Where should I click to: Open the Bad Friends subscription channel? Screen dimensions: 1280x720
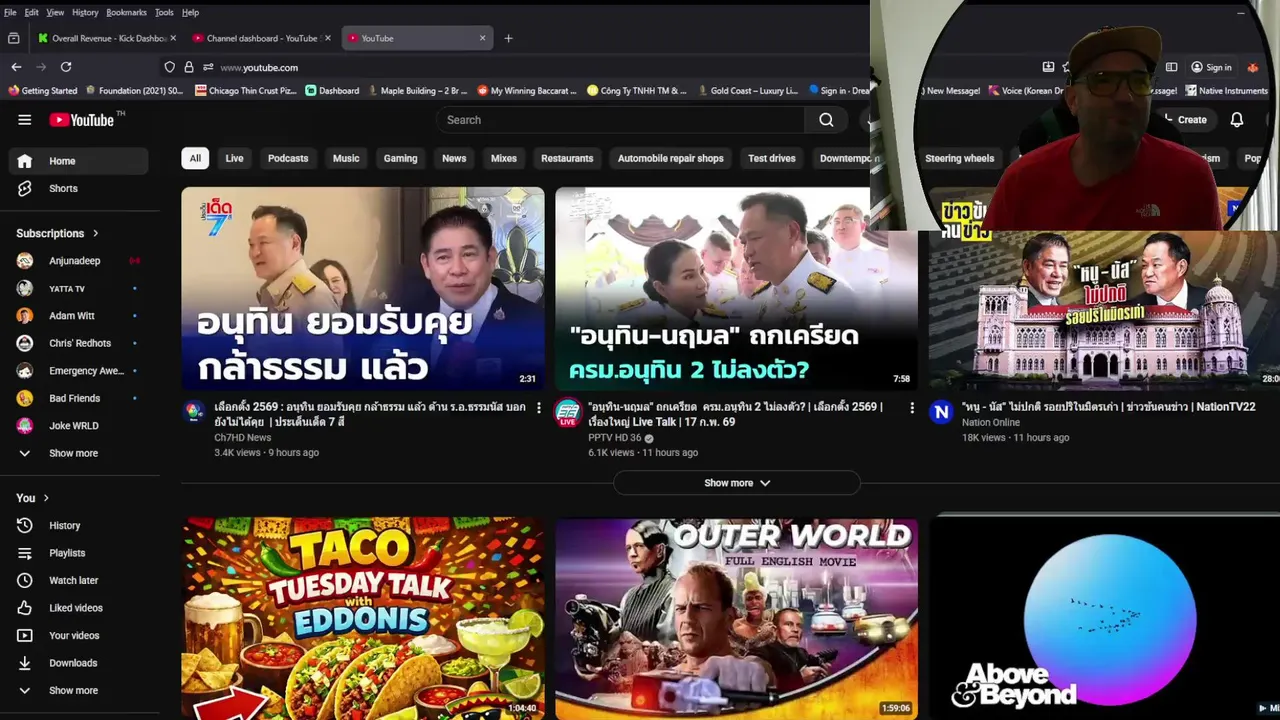coord(78,398)
